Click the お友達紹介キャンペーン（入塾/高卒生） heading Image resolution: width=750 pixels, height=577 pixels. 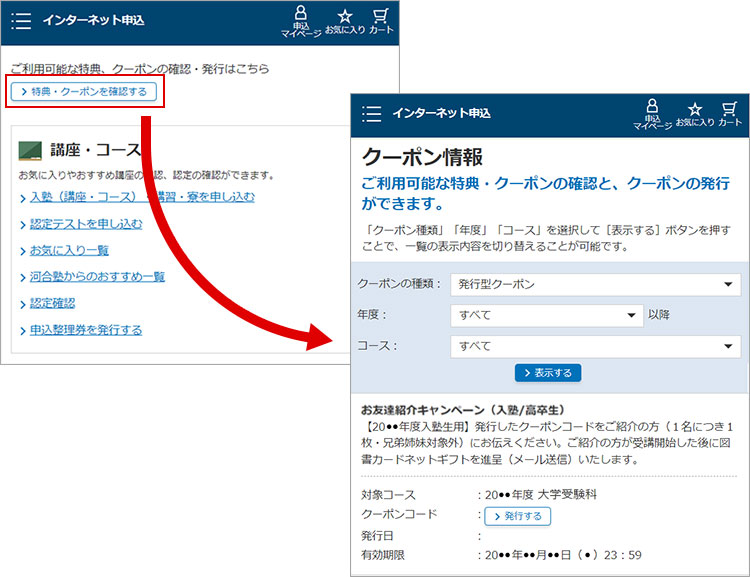463,410
